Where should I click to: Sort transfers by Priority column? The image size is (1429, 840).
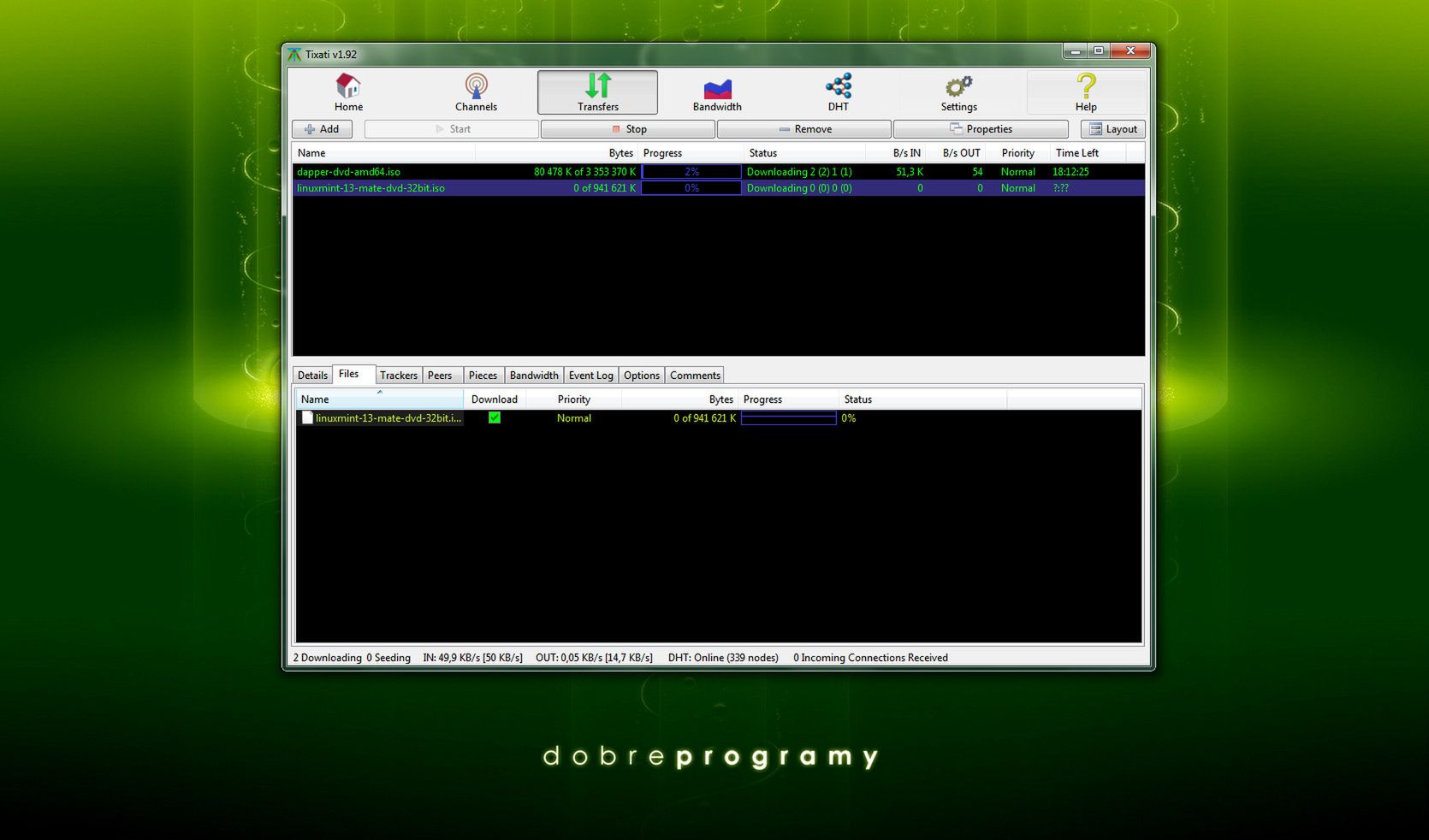(x=1017, y=152)
